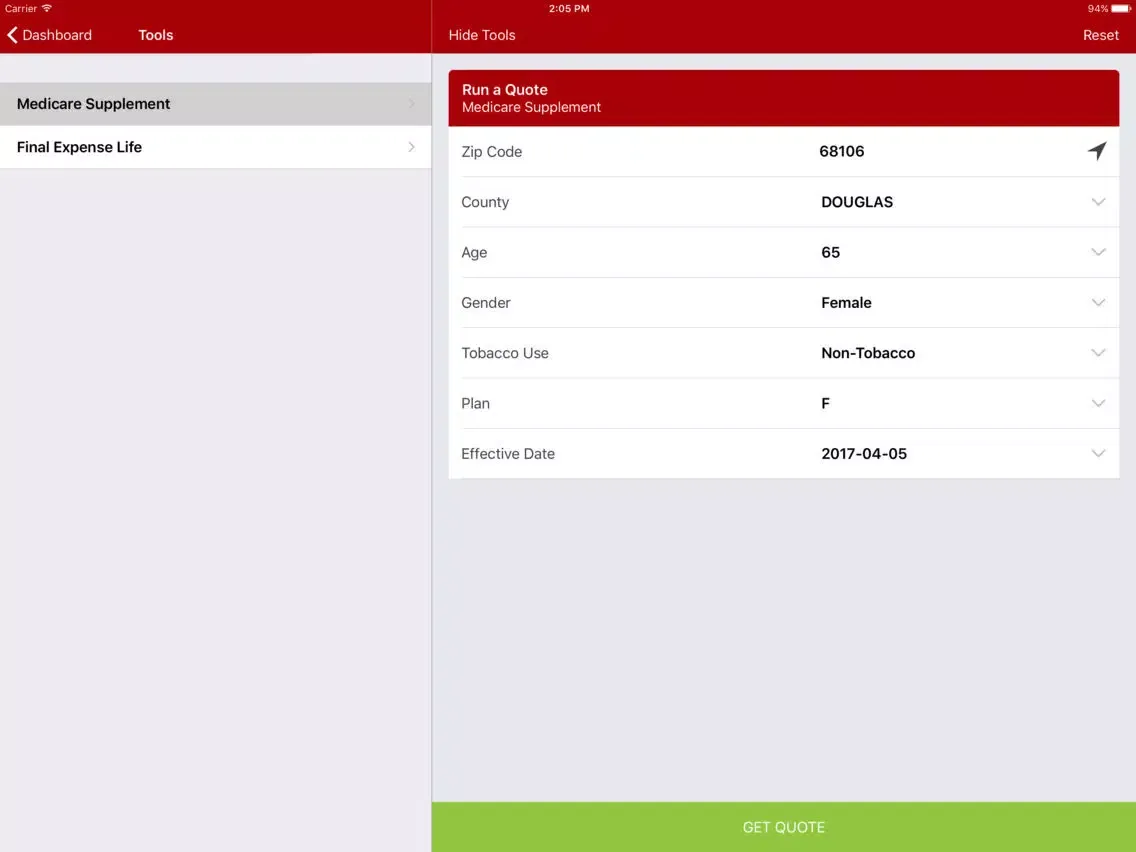The image size is (1136, 852).
Task: Tap the 2:05 PM clock
Action: [x=569, y=9]
